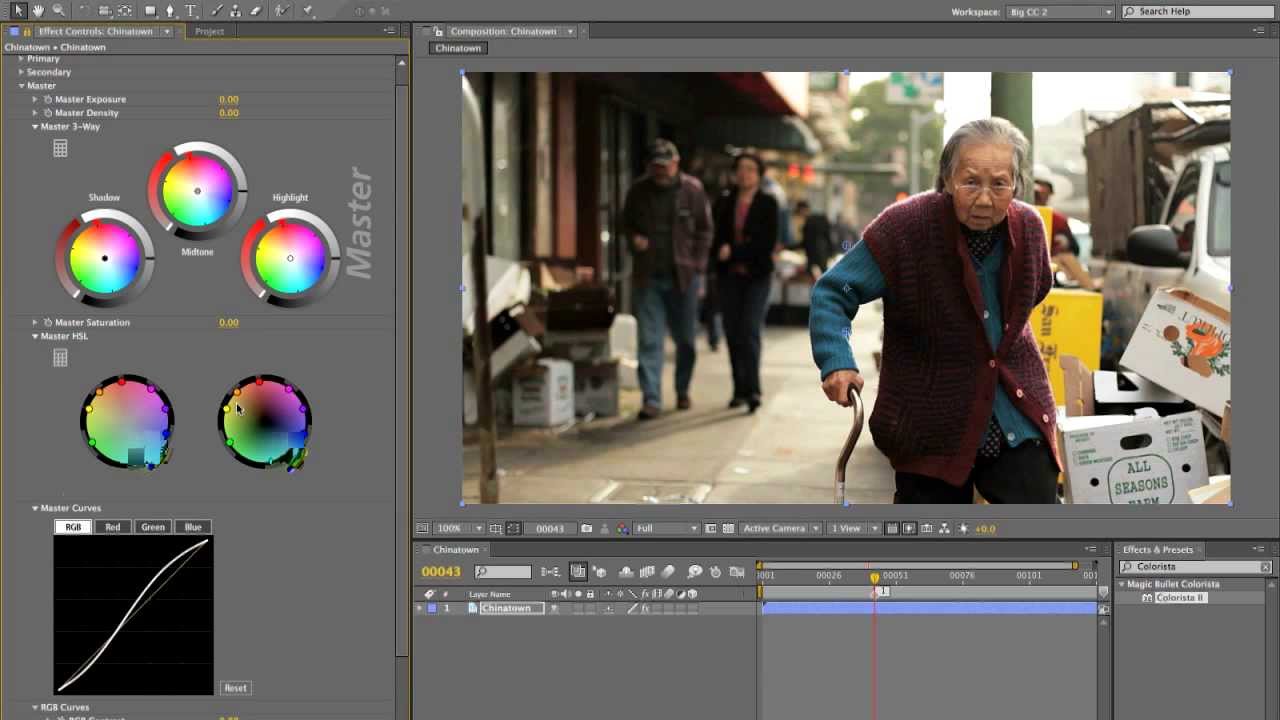Select the Hand tool

coord(38,11)
